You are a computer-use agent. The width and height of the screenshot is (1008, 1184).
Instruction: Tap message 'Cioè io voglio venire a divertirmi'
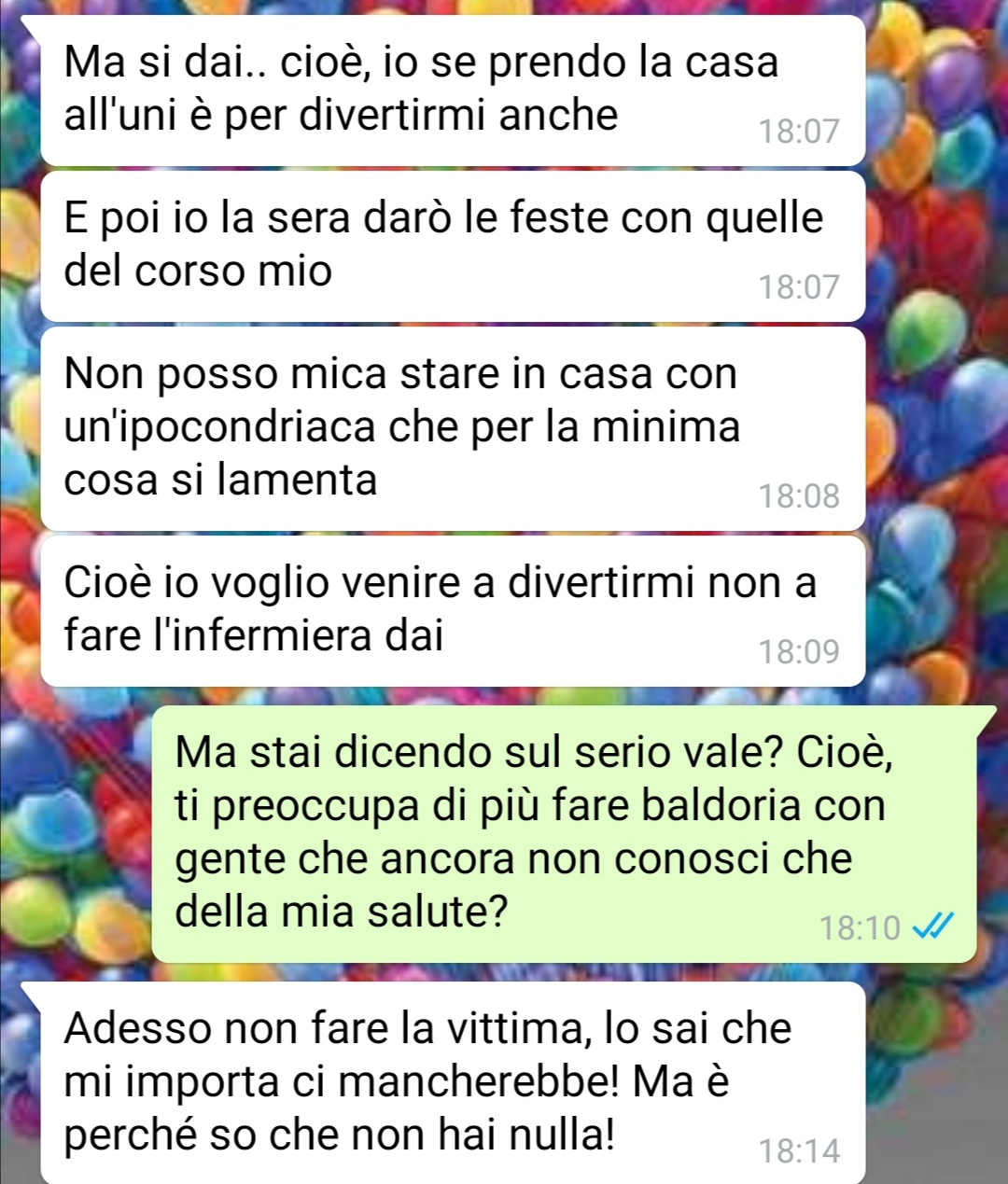click(x=453, y=611)
